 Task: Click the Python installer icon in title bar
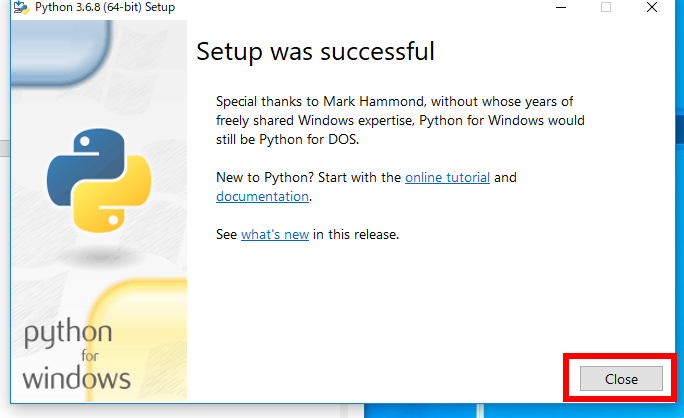point(21,7)
